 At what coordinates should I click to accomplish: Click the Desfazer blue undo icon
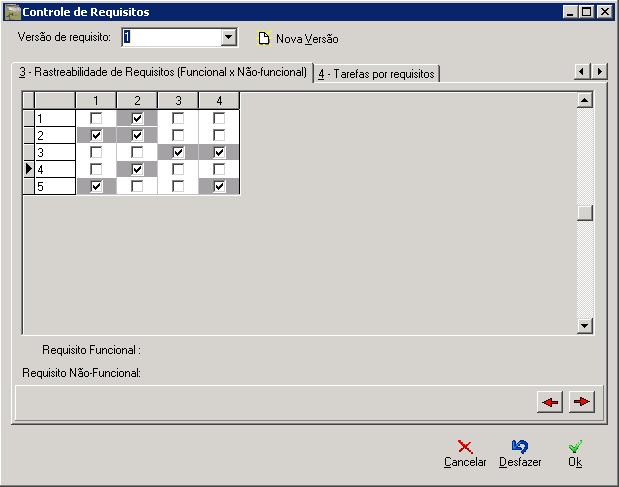tap(520, 447)
